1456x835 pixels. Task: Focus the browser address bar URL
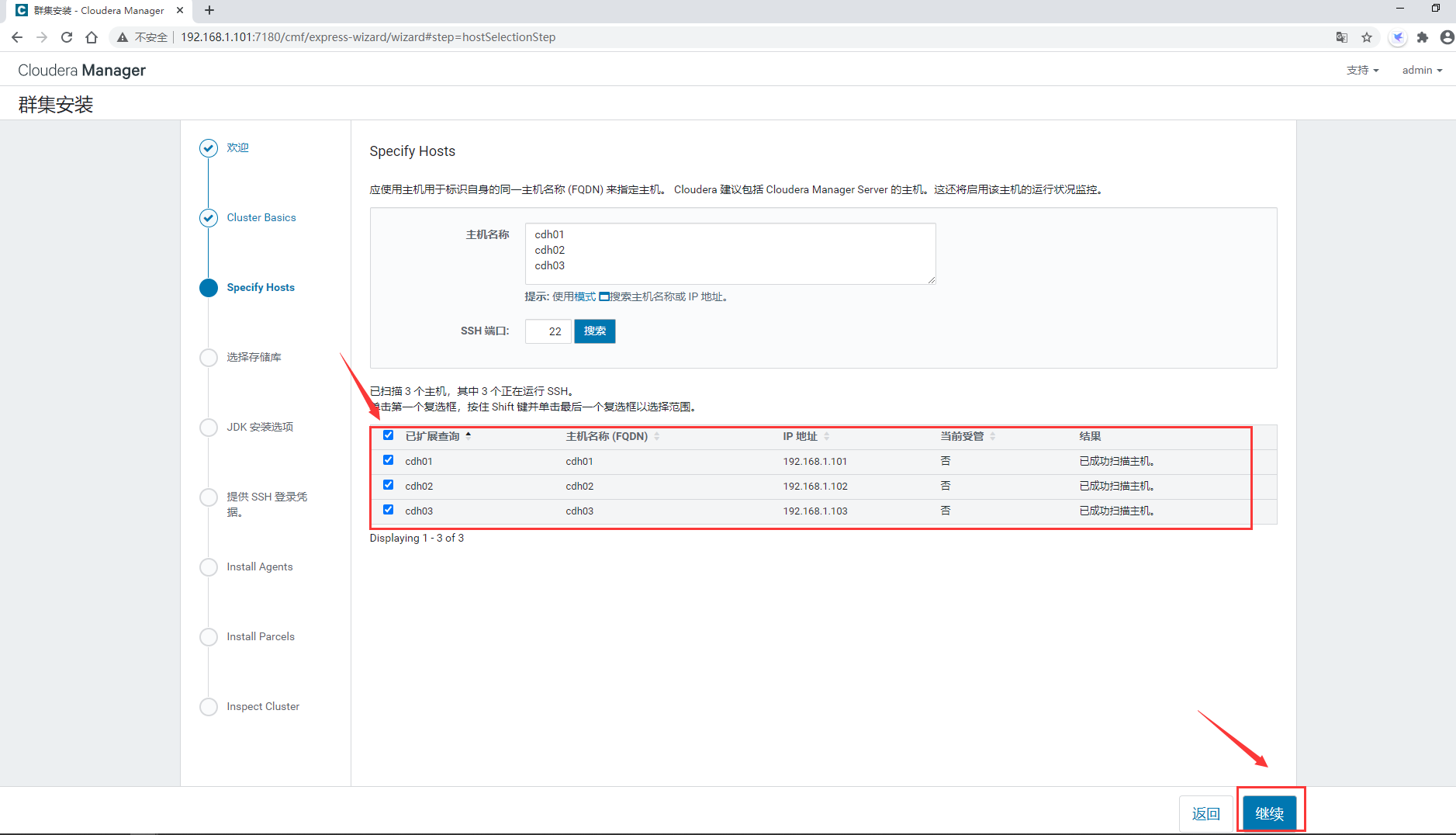pyautogui.click(x=368, y=37)
